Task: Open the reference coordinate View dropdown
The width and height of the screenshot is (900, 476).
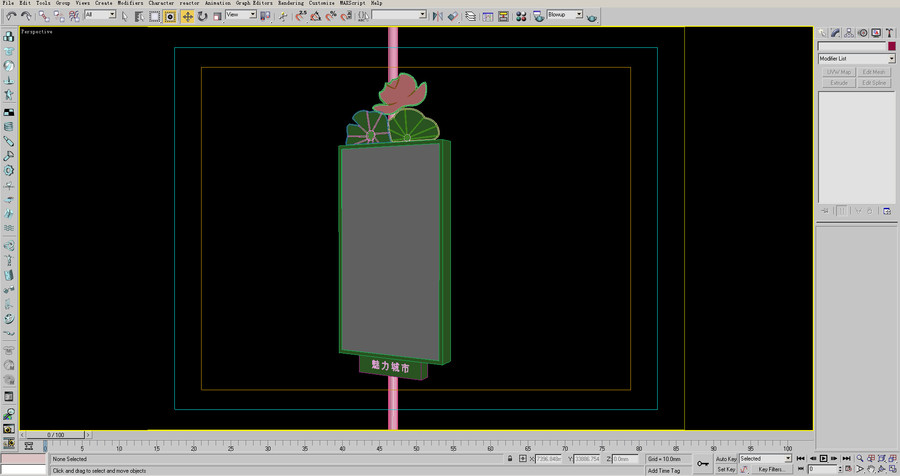Action: [240, 14]
